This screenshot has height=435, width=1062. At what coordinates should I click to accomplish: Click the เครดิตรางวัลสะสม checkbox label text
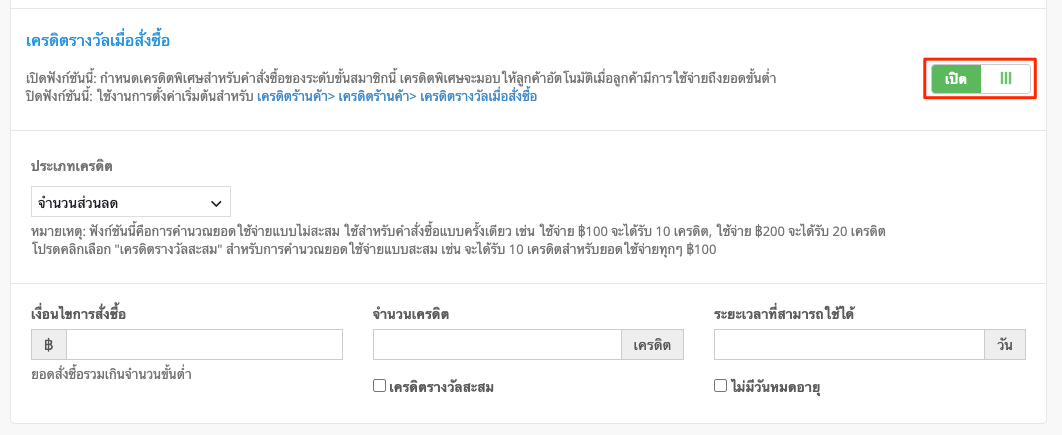(442, 388)
